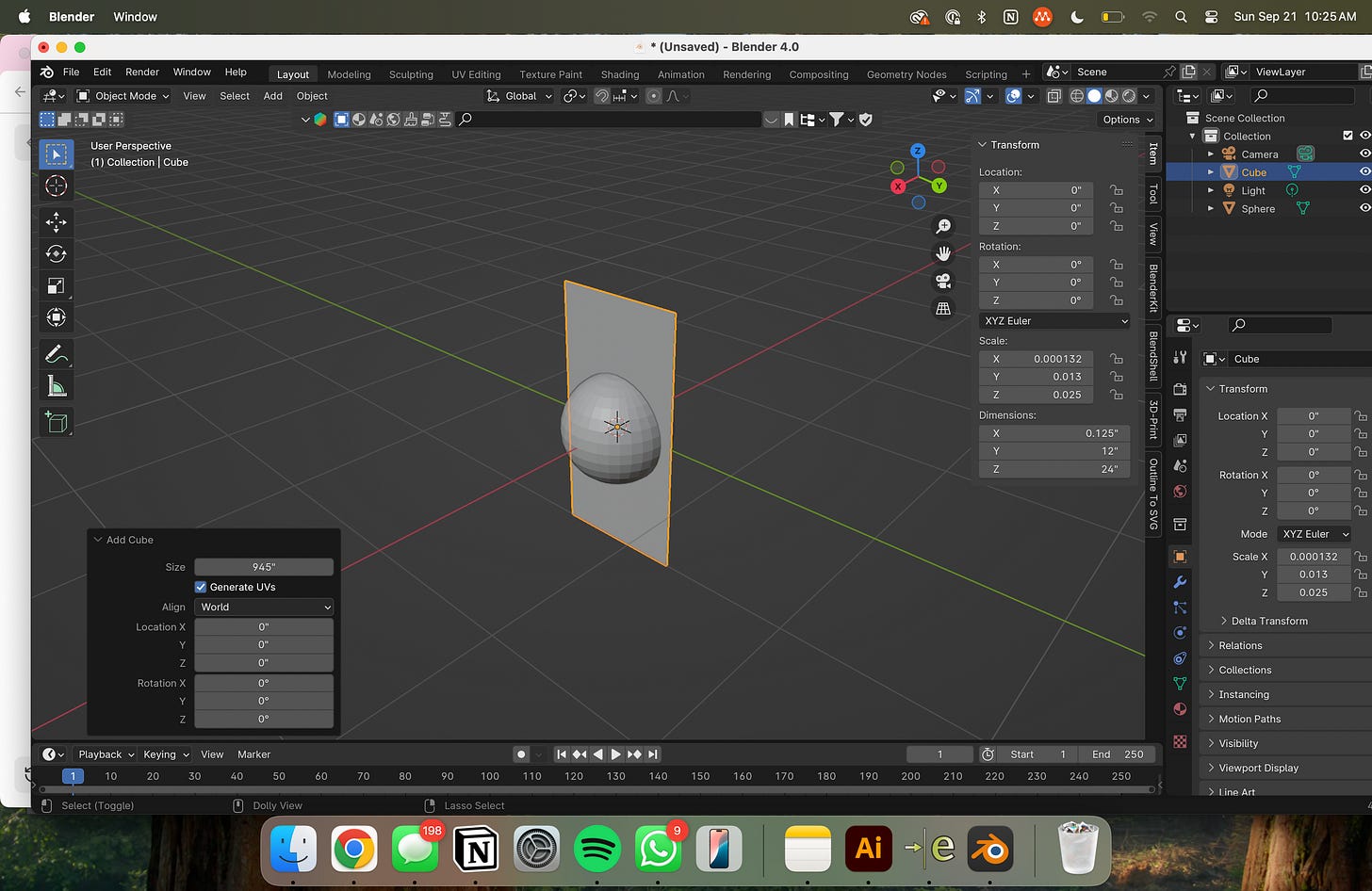Click the Size field in Add Cube panel
Screen dimensions: 1372x891
(x=263, y=567)
